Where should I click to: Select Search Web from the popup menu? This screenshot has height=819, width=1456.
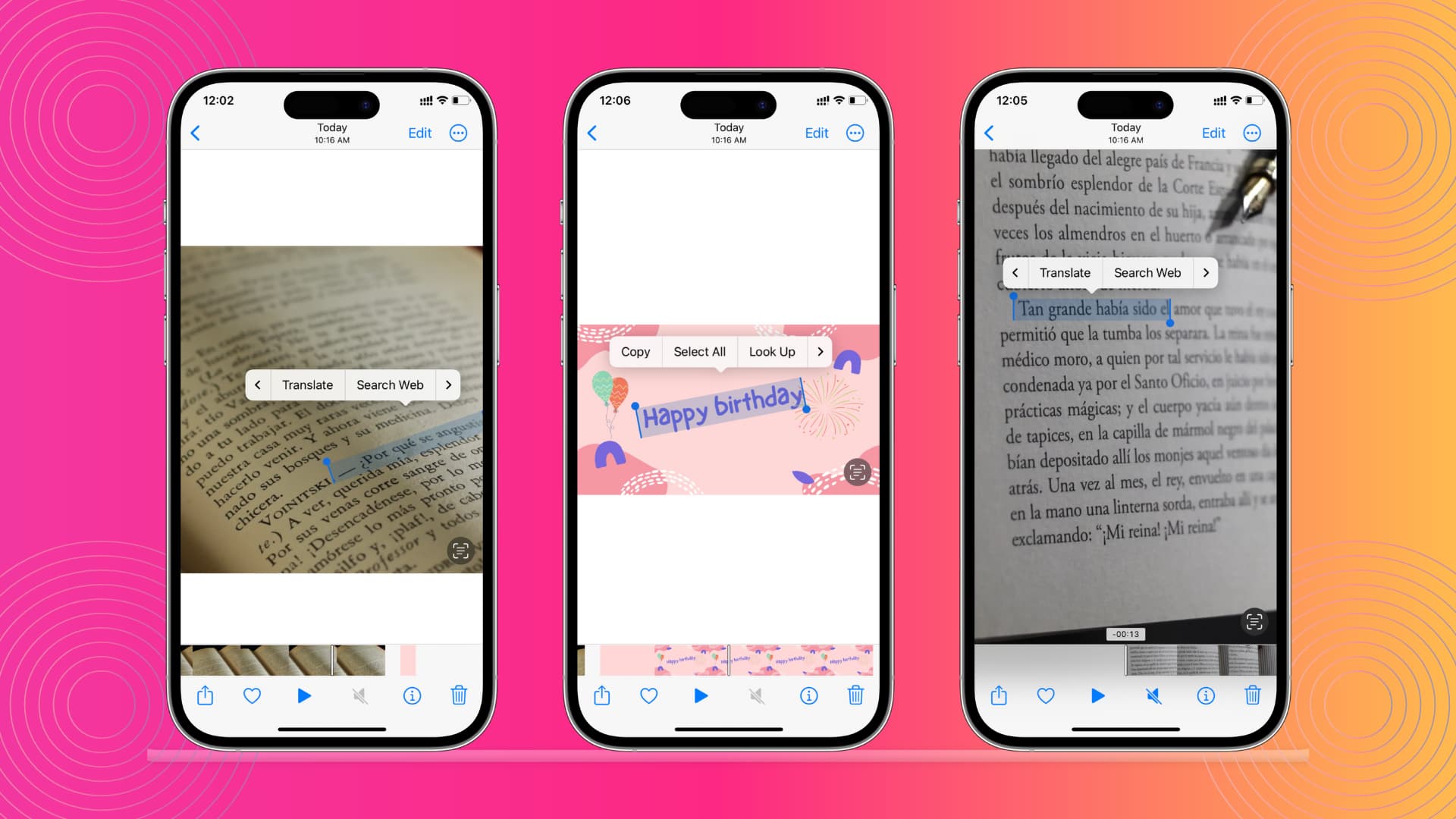[x=390, y=384]
